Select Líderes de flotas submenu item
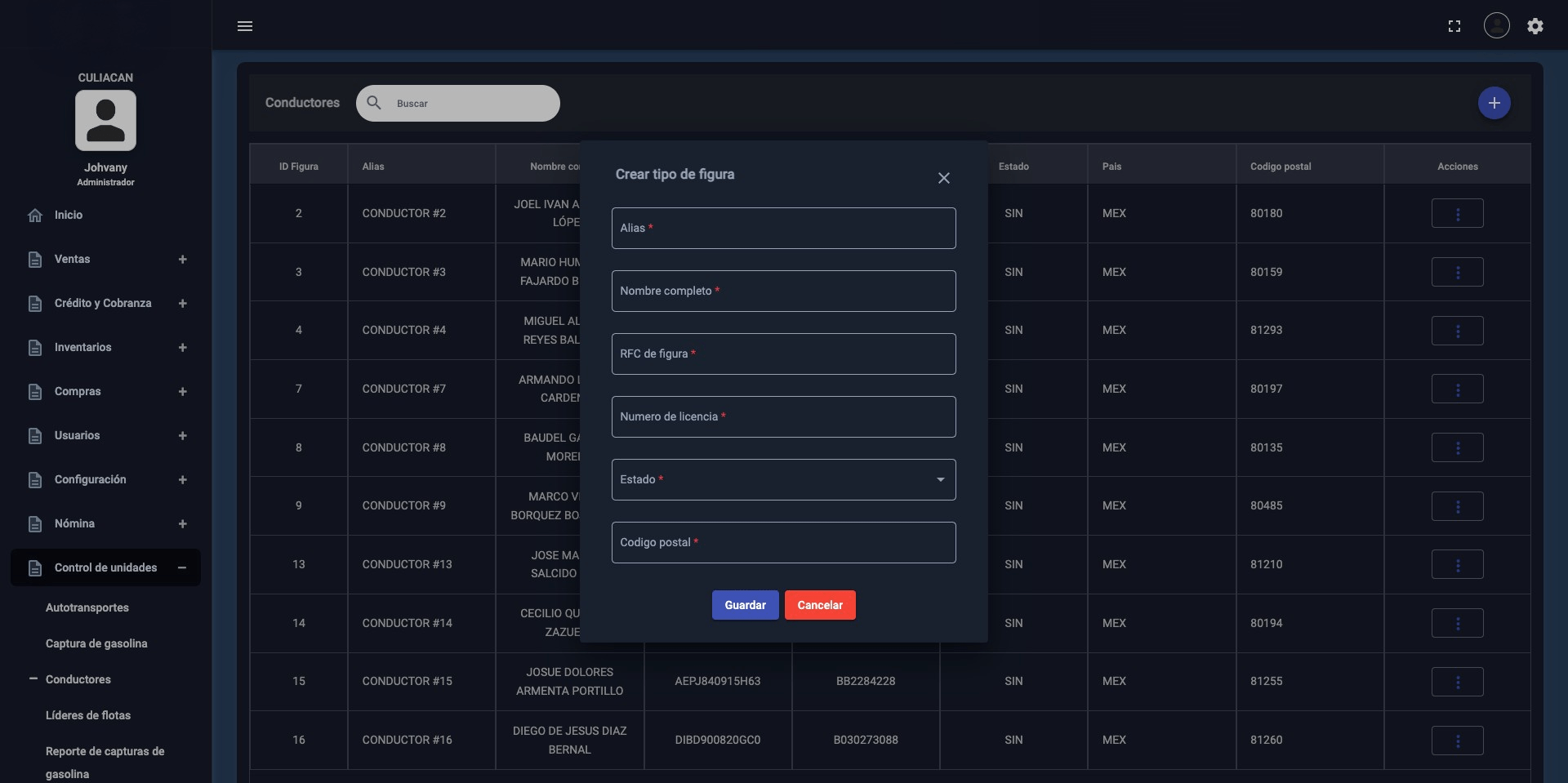Screen dimensions: 1568x783 88,715
